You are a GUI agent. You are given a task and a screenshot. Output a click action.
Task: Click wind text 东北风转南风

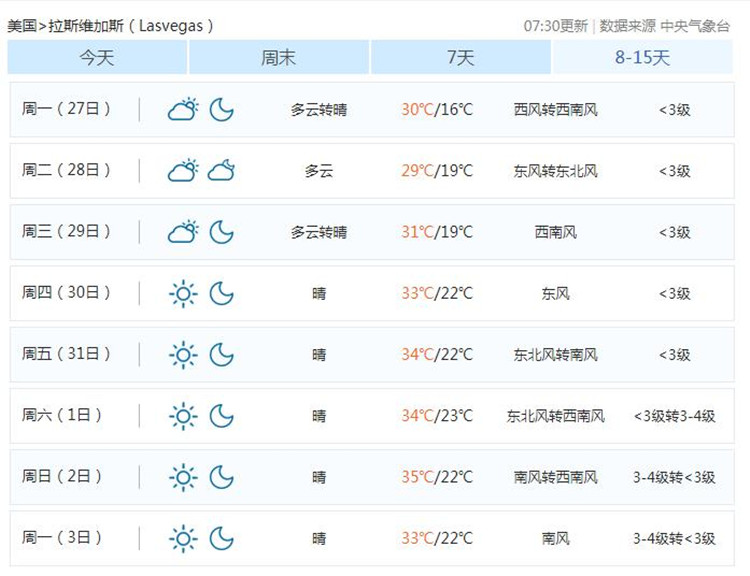[x=555, y=354]
